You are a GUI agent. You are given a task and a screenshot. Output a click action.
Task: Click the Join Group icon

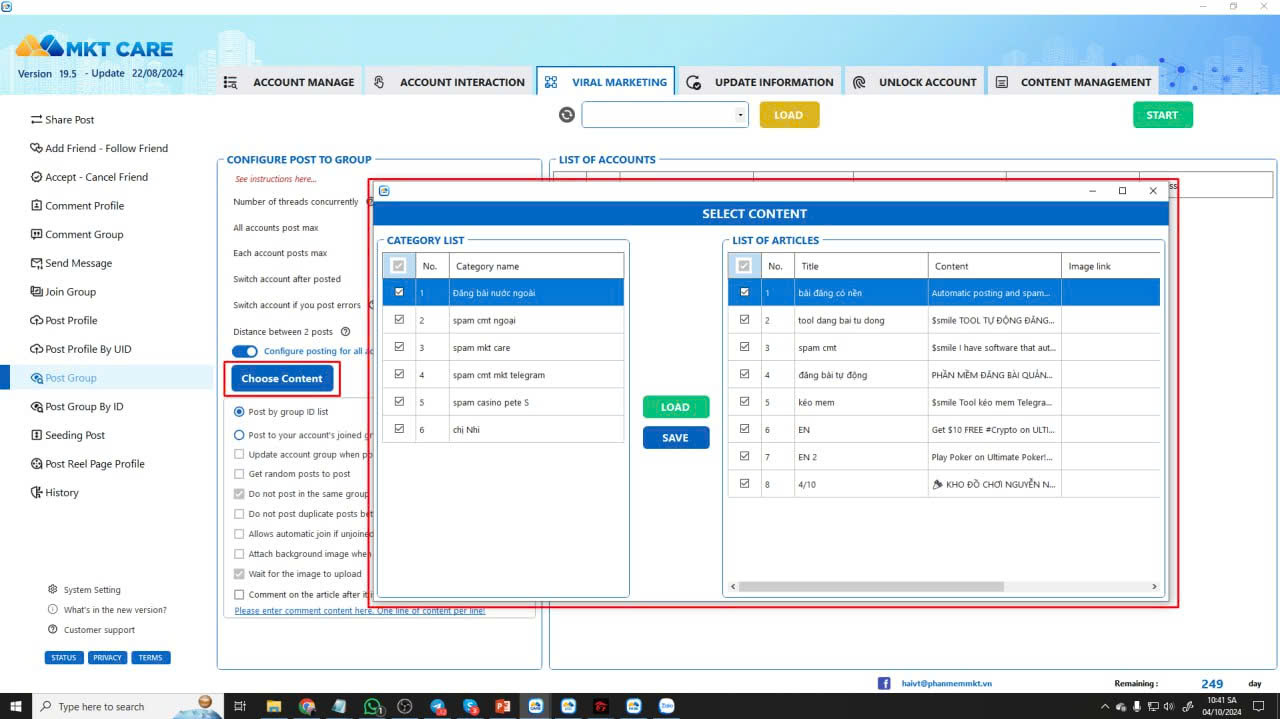36,292
